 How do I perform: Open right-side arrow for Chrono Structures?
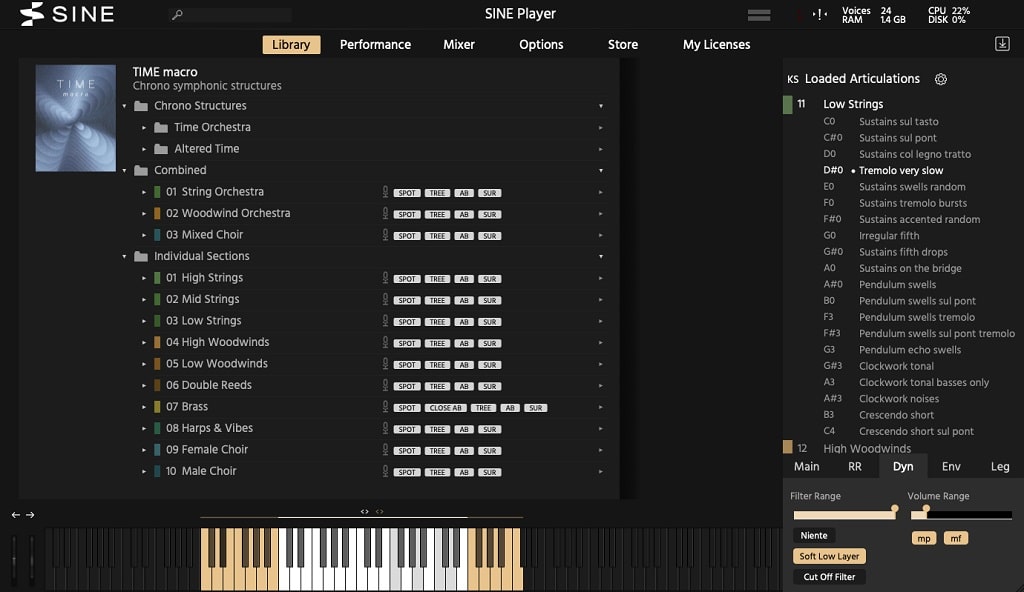point(601,106)
